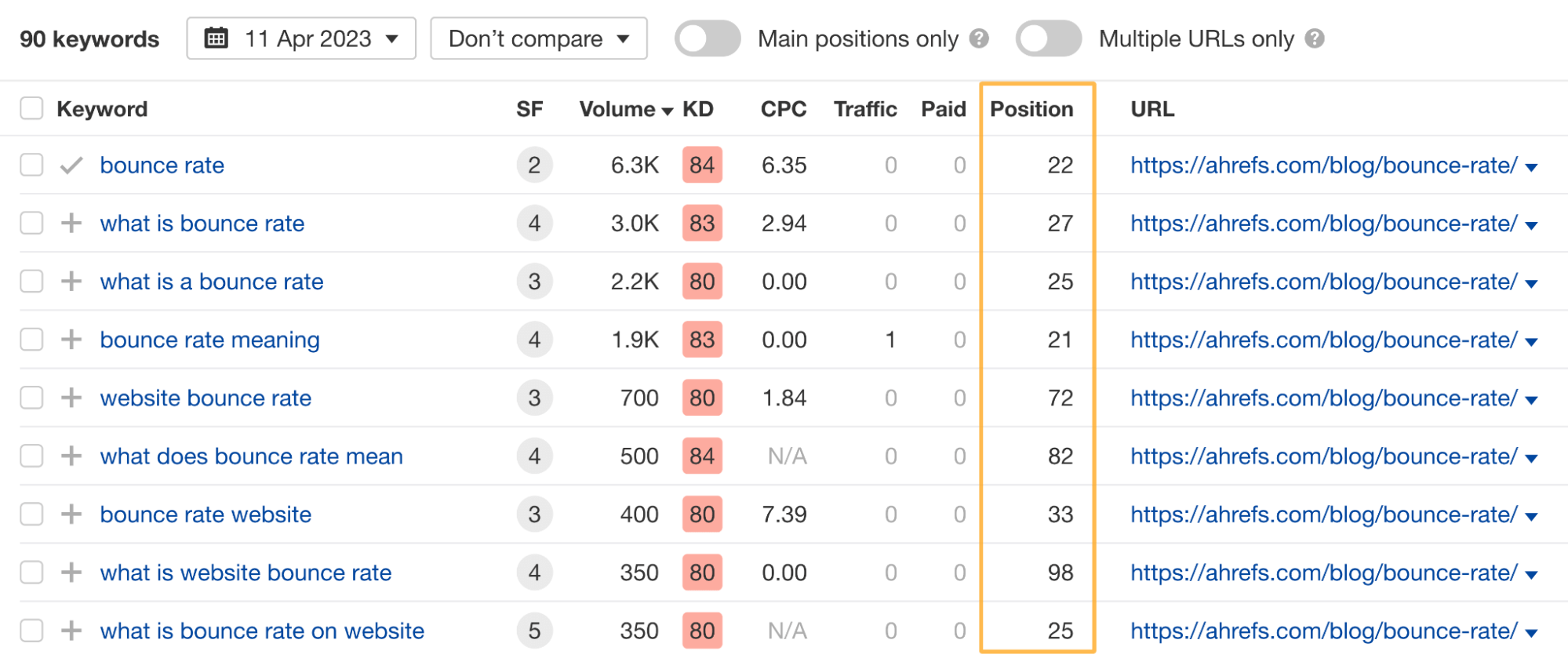The width and height of the screenshot is (1568, 658).
Task: Open the keyword link 'bounce rate meaning'
Action: pos(209,340)
